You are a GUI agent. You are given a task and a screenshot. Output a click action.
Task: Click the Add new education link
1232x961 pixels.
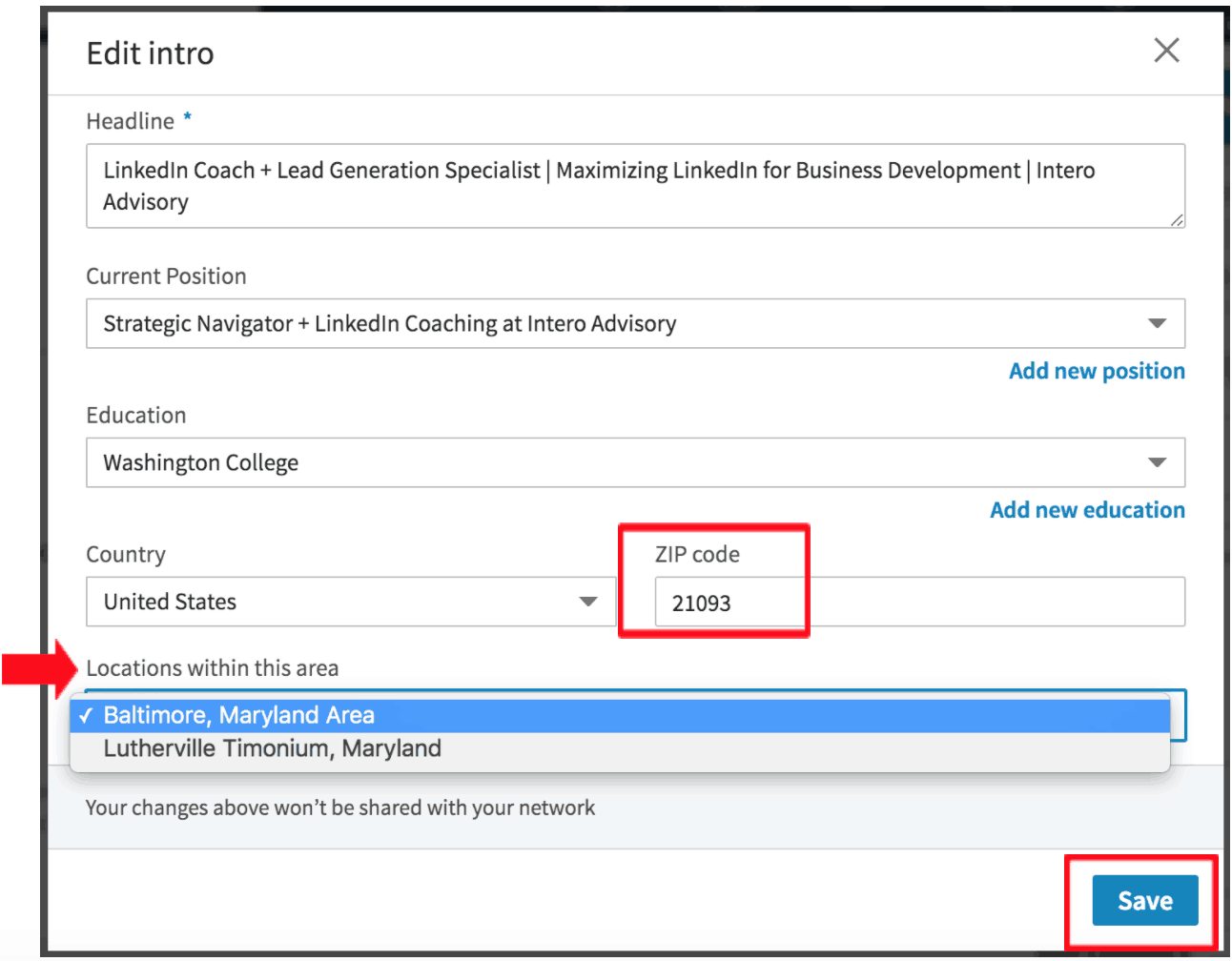point(1087,510)
